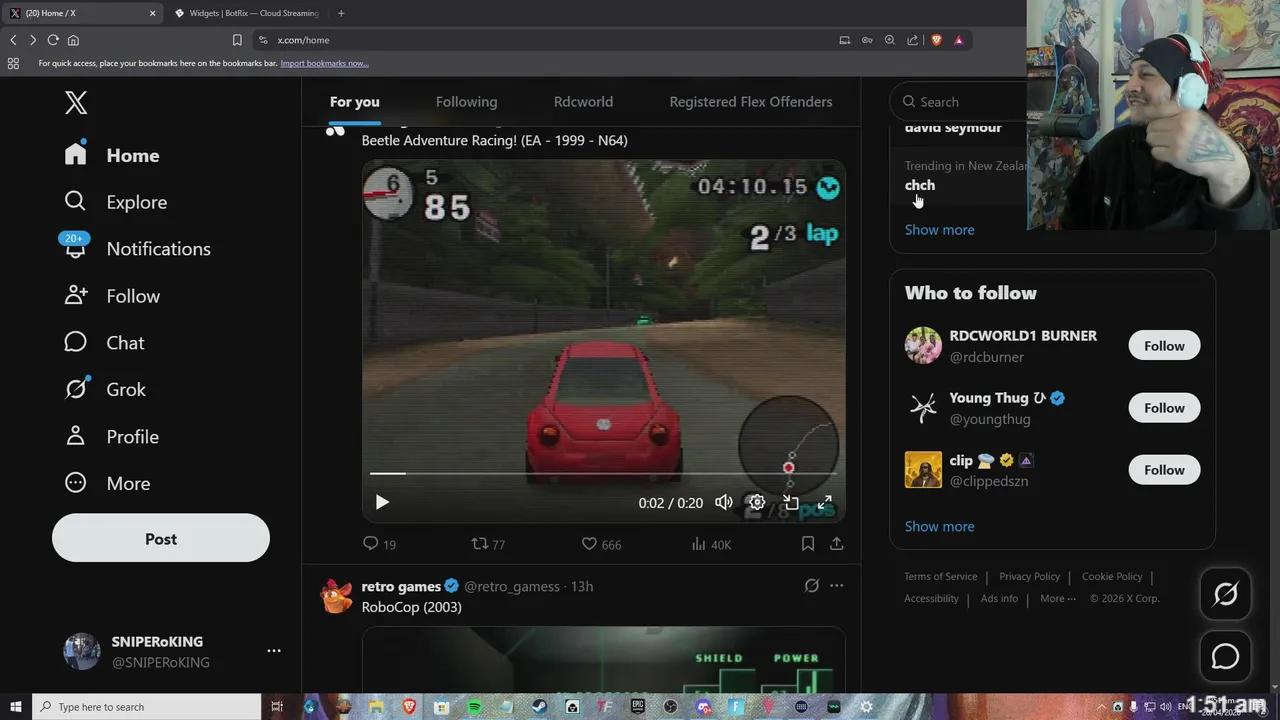
Task: Repost the post with 77 reposts
Action: 488,544
